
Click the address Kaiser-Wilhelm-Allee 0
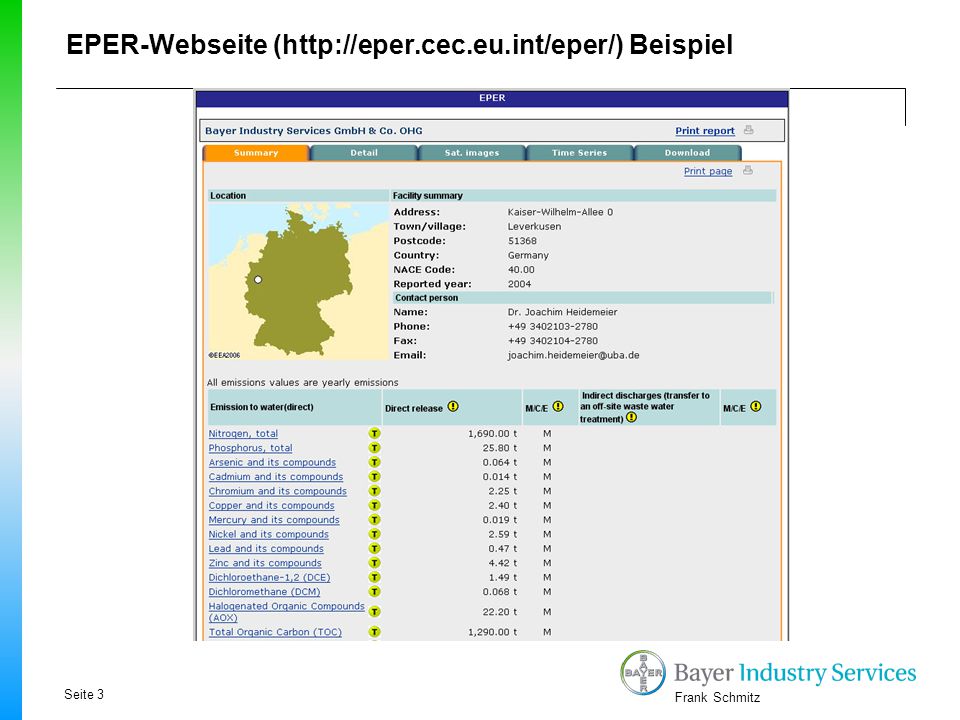(560, 212)
